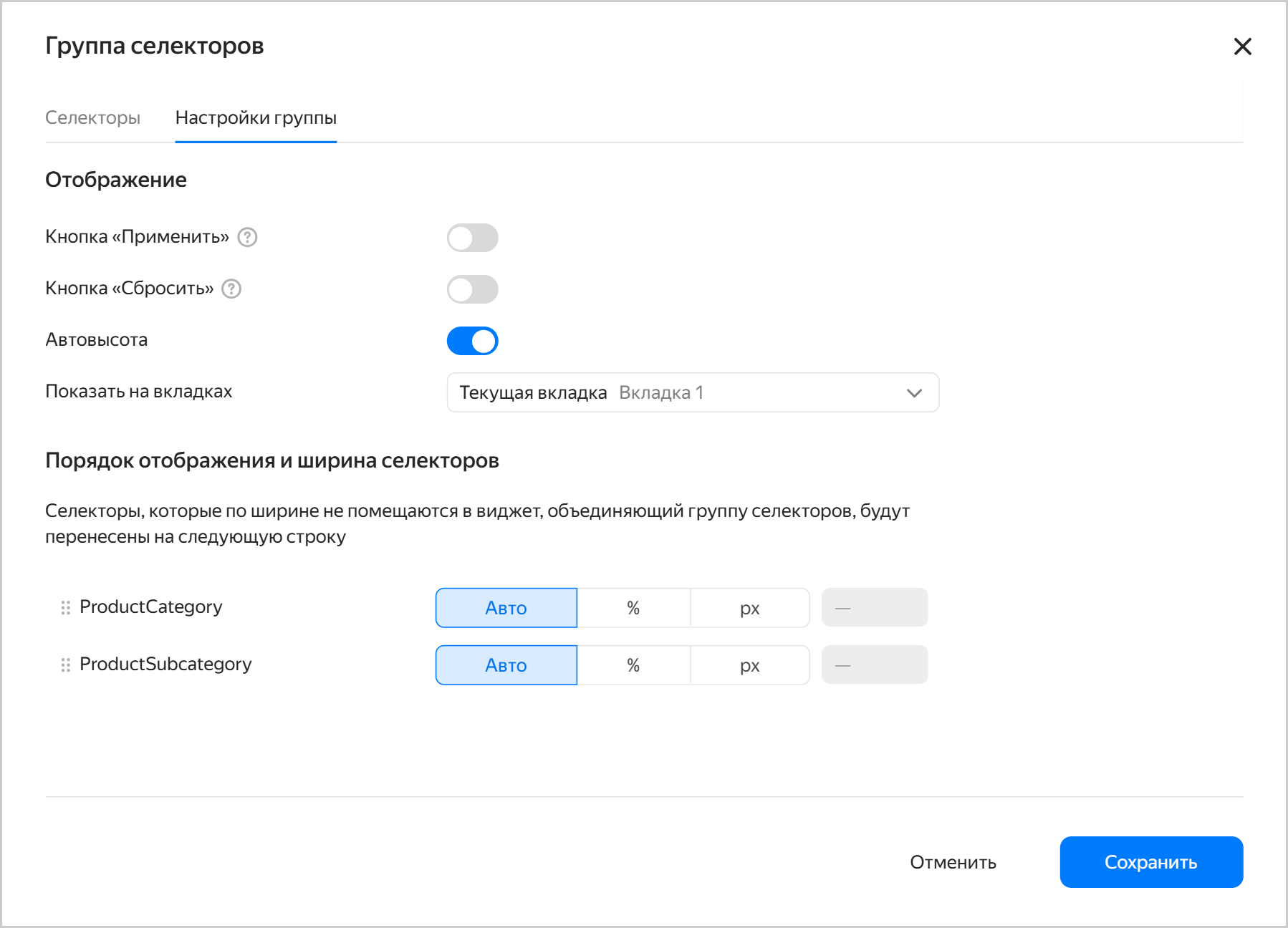Click help icon next to «Сбросить» button label

tap(231, 289)
